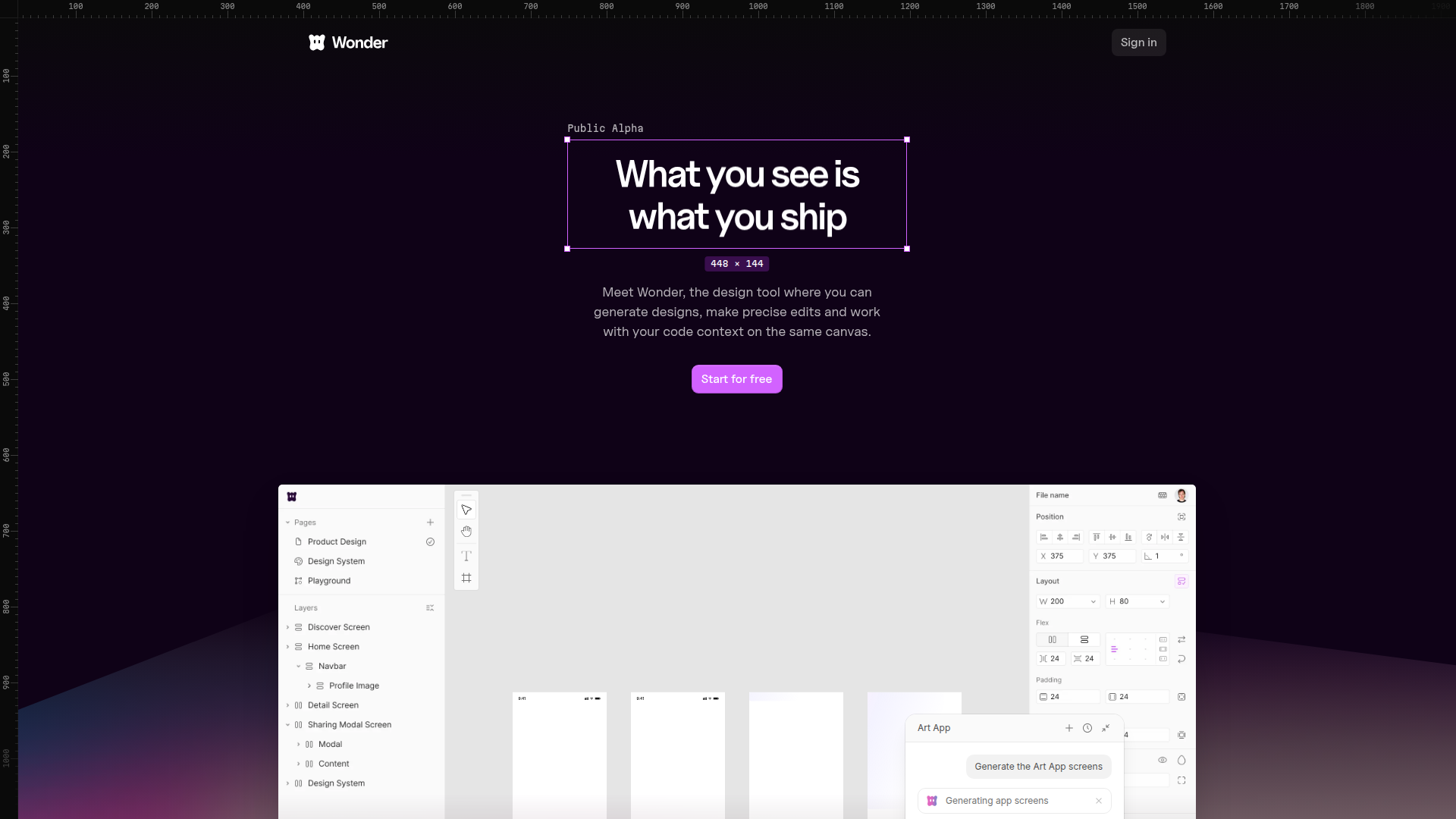Flip vertically
This screenshot has height=819, width=1456.
click(x=1181, y=537)
